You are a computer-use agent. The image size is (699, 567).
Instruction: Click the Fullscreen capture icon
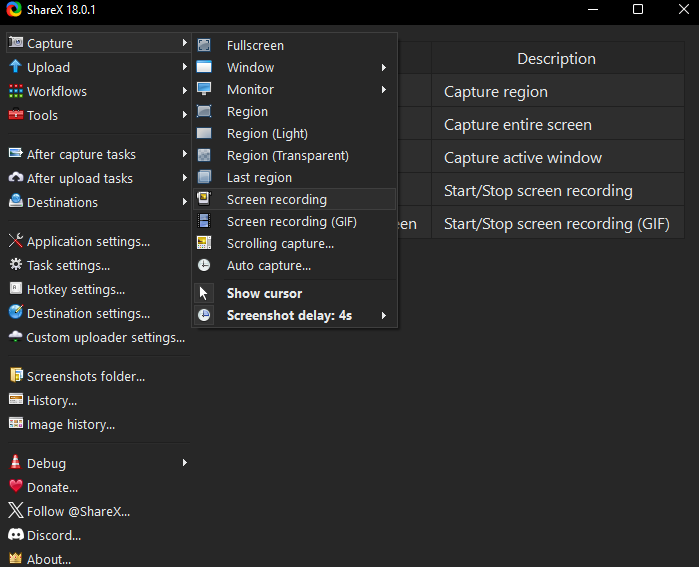[x=204, y=45]
